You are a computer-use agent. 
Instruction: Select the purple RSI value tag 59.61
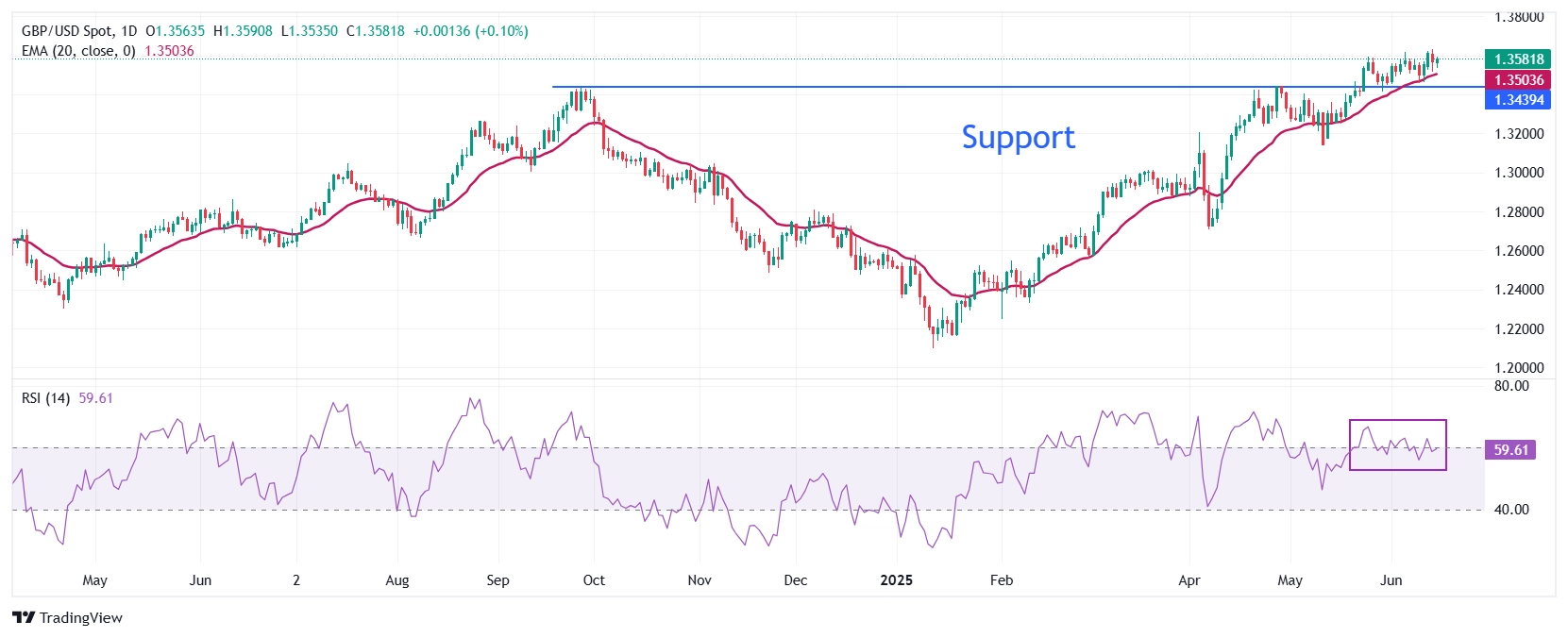click(x=1510, y=449)
